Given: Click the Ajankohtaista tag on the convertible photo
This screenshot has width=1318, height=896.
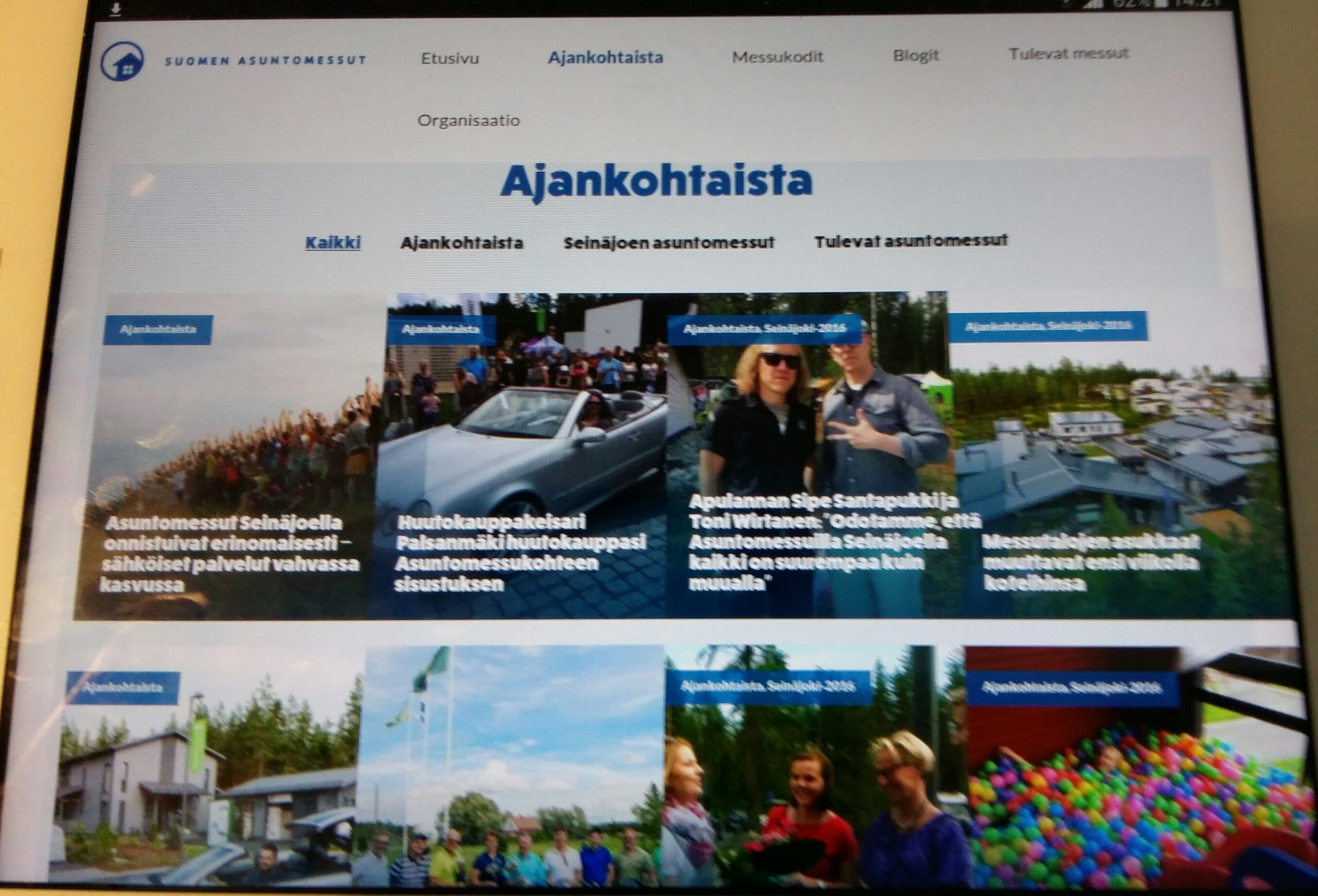Looking at the screenshot, I should tap(441, 329).
